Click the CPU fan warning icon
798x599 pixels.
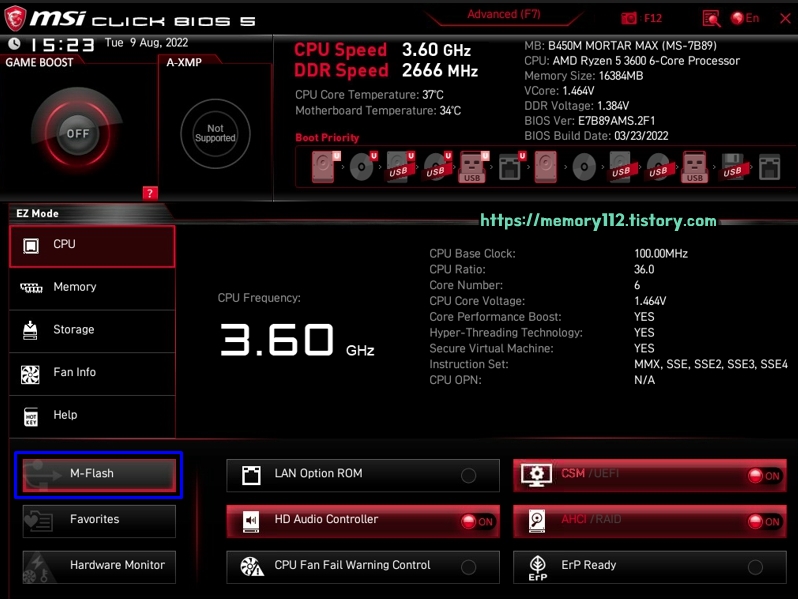pos(251,566)
